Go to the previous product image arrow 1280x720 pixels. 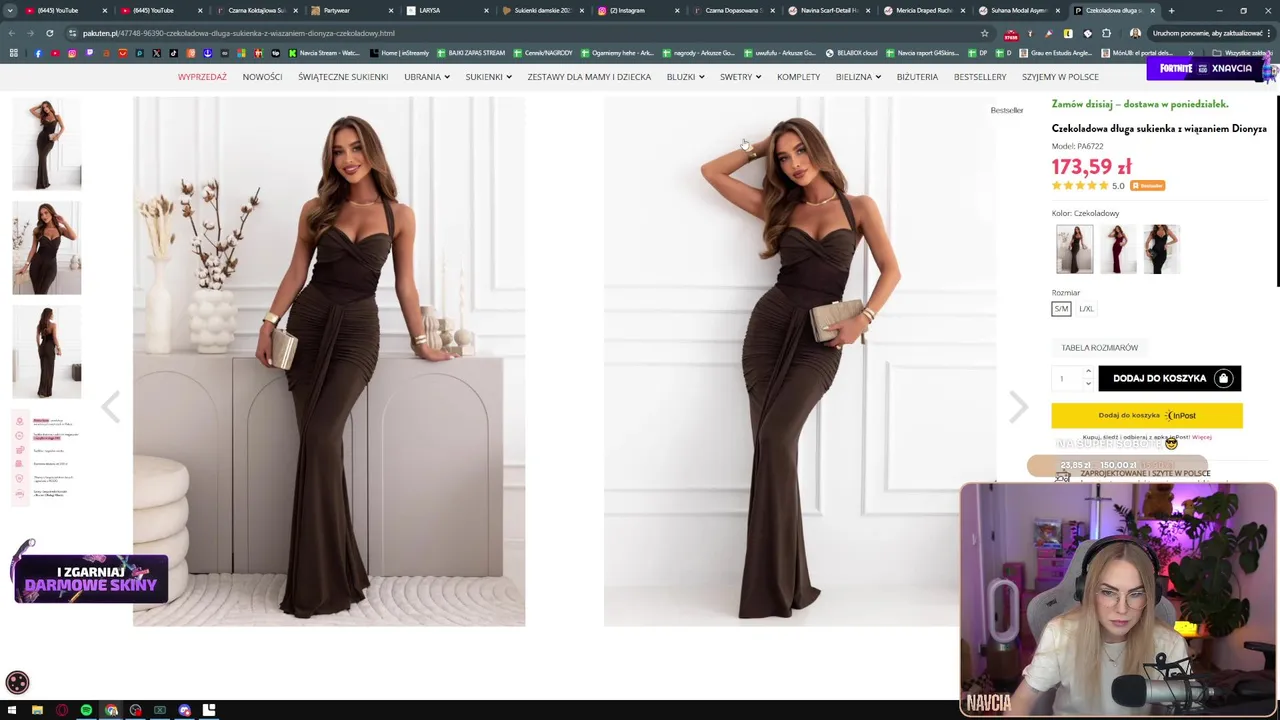[110, 407]
